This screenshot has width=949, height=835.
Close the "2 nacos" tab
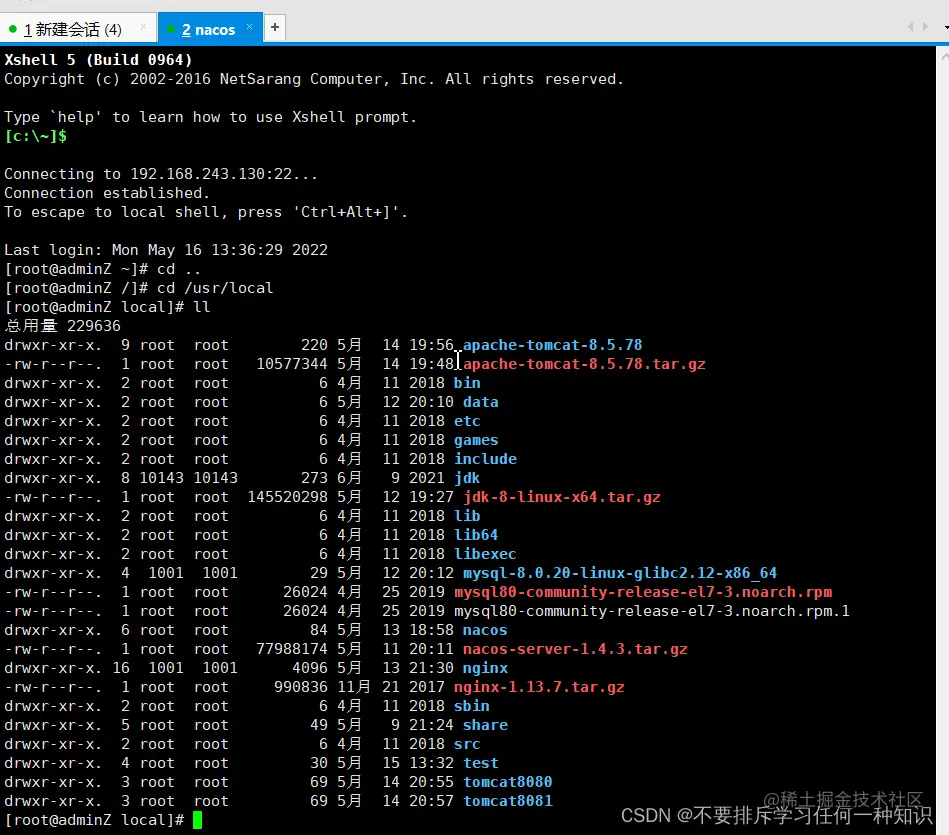249,27
